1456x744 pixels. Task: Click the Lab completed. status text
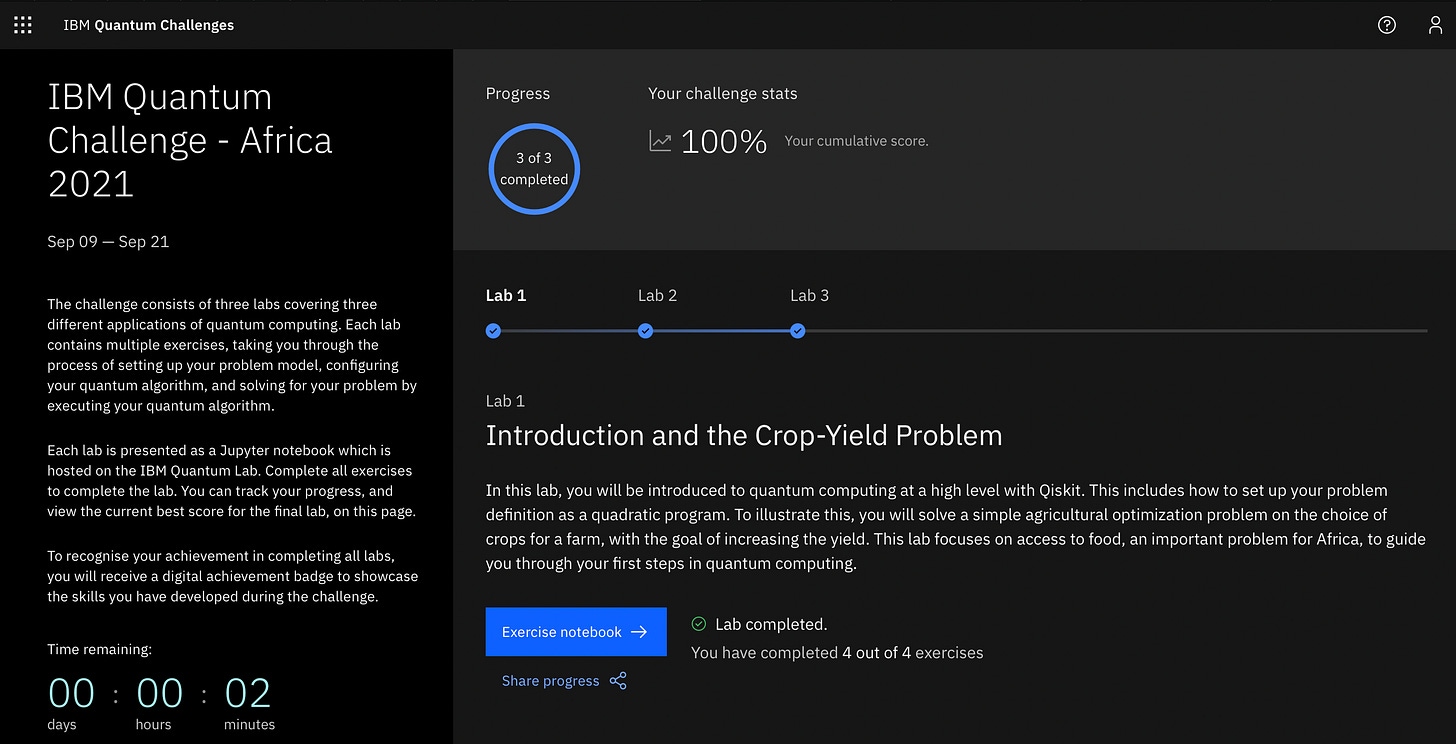771,624
